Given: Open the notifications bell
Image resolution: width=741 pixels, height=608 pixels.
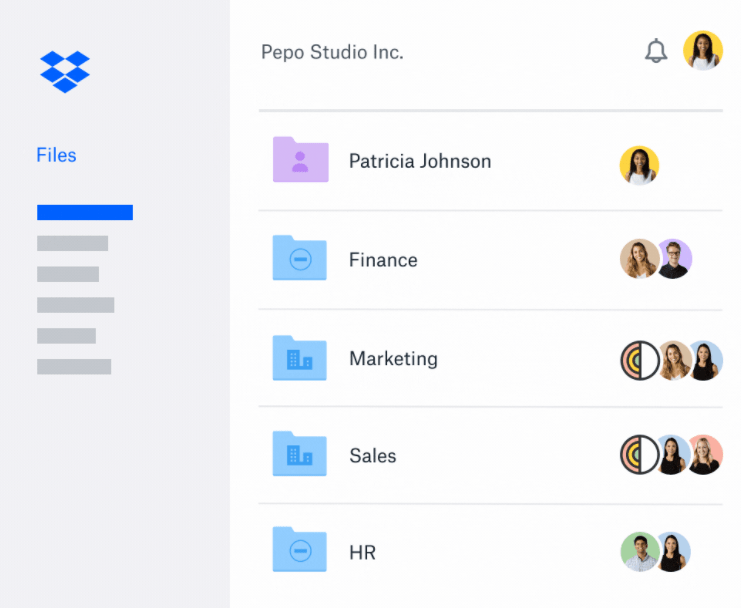Looking at the screenshot, I should tap(656, 51).
